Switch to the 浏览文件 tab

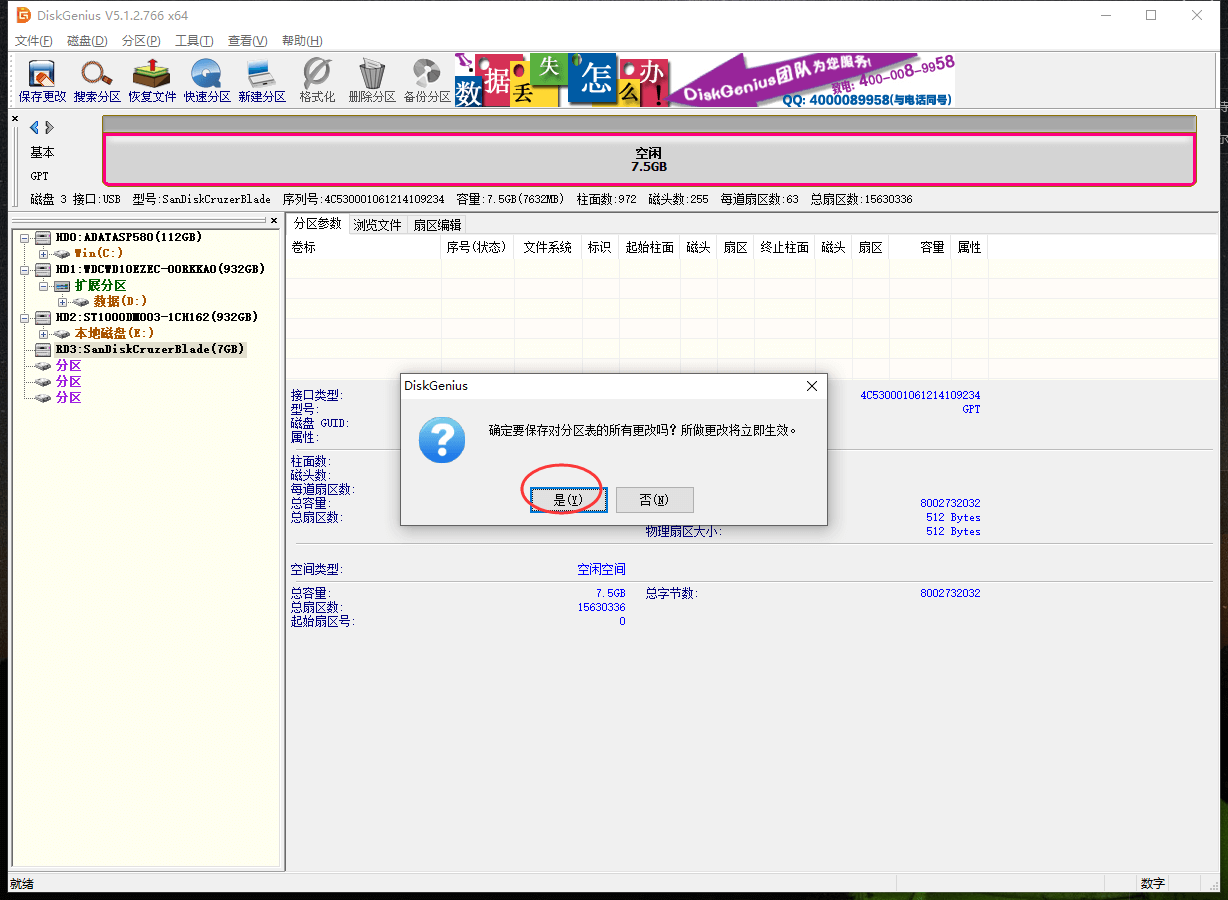point(377,225)
